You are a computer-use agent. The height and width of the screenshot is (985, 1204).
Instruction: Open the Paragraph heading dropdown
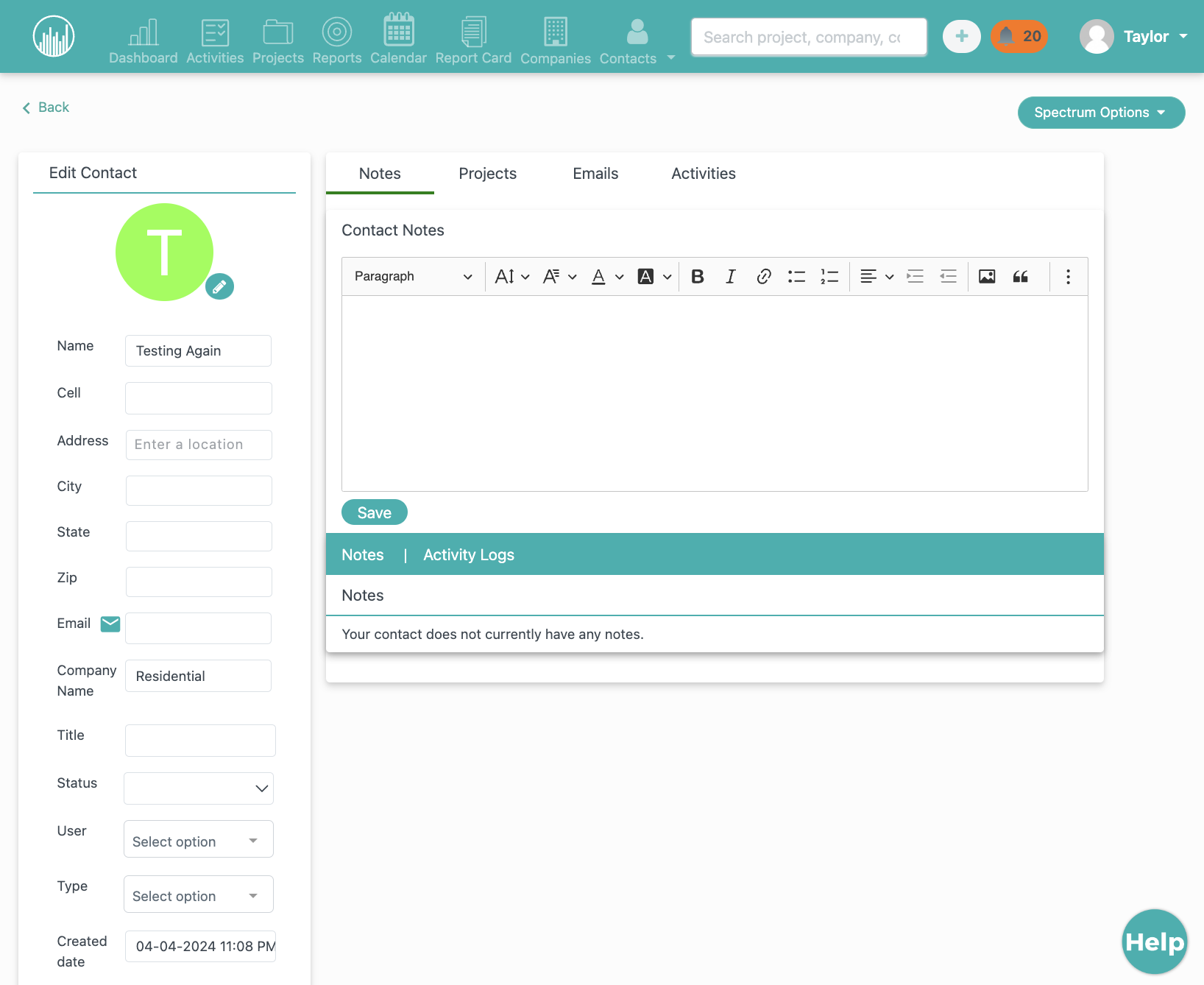tap(412, 276)
